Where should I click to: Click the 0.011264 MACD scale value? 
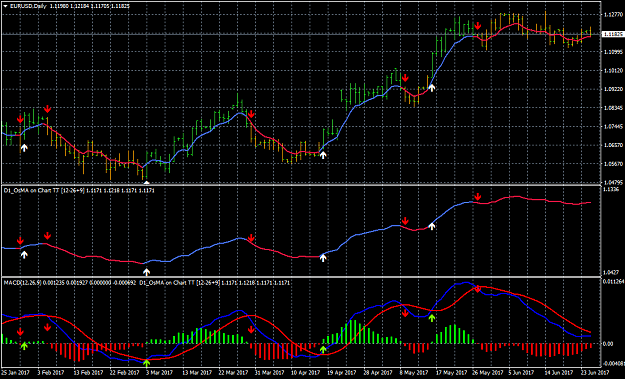tap(613, 282)
